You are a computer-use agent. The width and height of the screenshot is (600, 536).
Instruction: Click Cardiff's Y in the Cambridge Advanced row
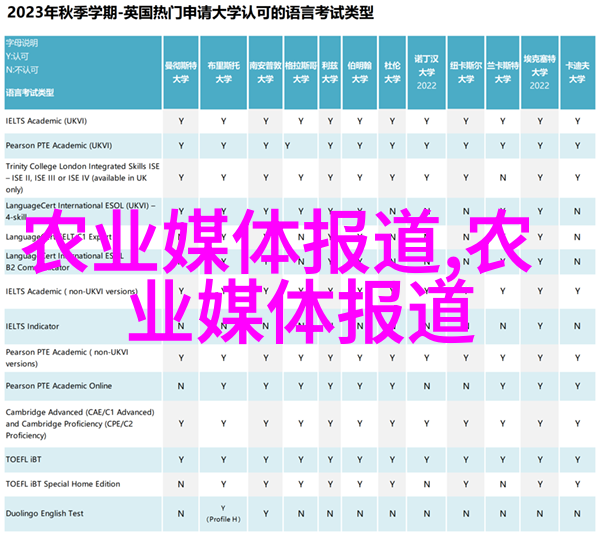[x=577, y=424]
